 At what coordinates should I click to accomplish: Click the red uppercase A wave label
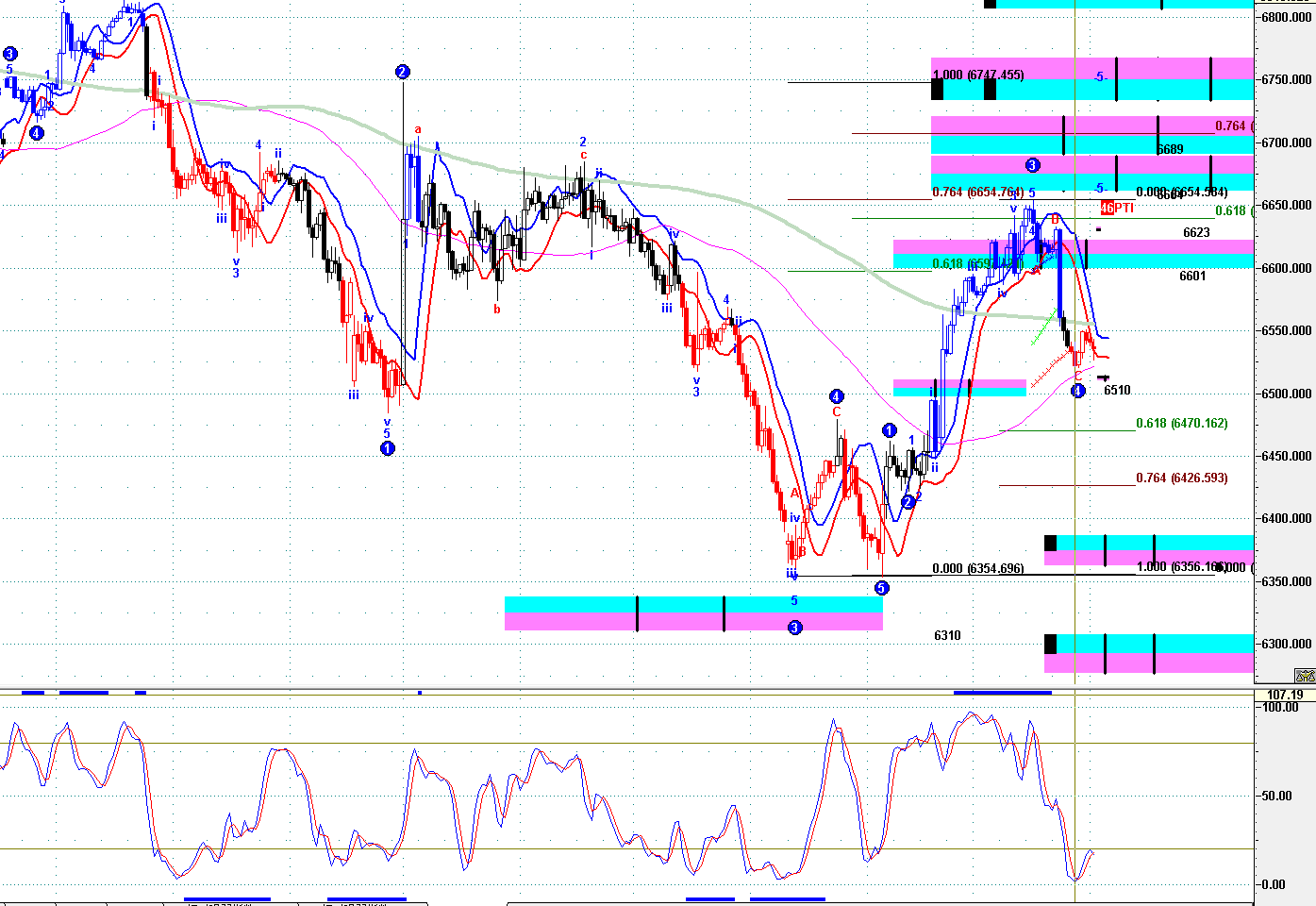tap(795, 493)
